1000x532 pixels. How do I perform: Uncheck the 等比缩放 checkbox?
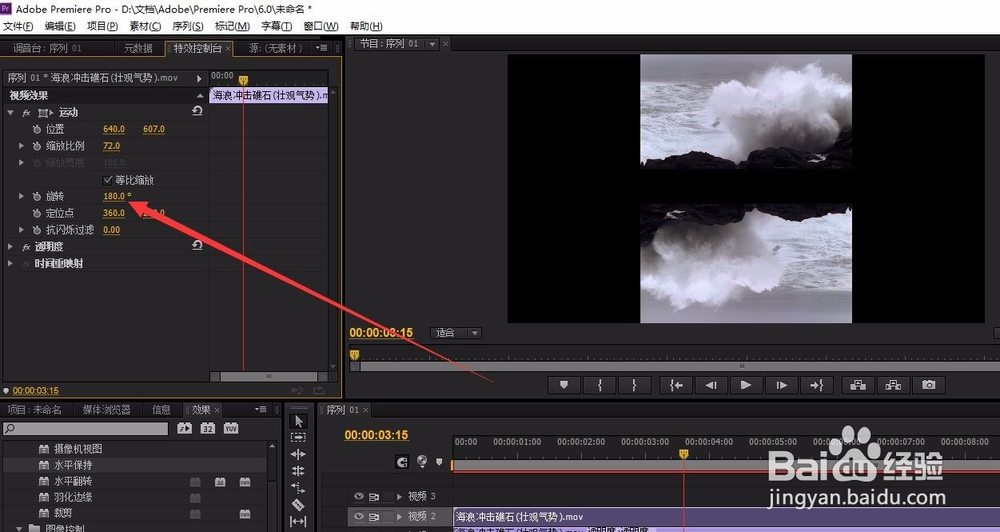[107, 180]
